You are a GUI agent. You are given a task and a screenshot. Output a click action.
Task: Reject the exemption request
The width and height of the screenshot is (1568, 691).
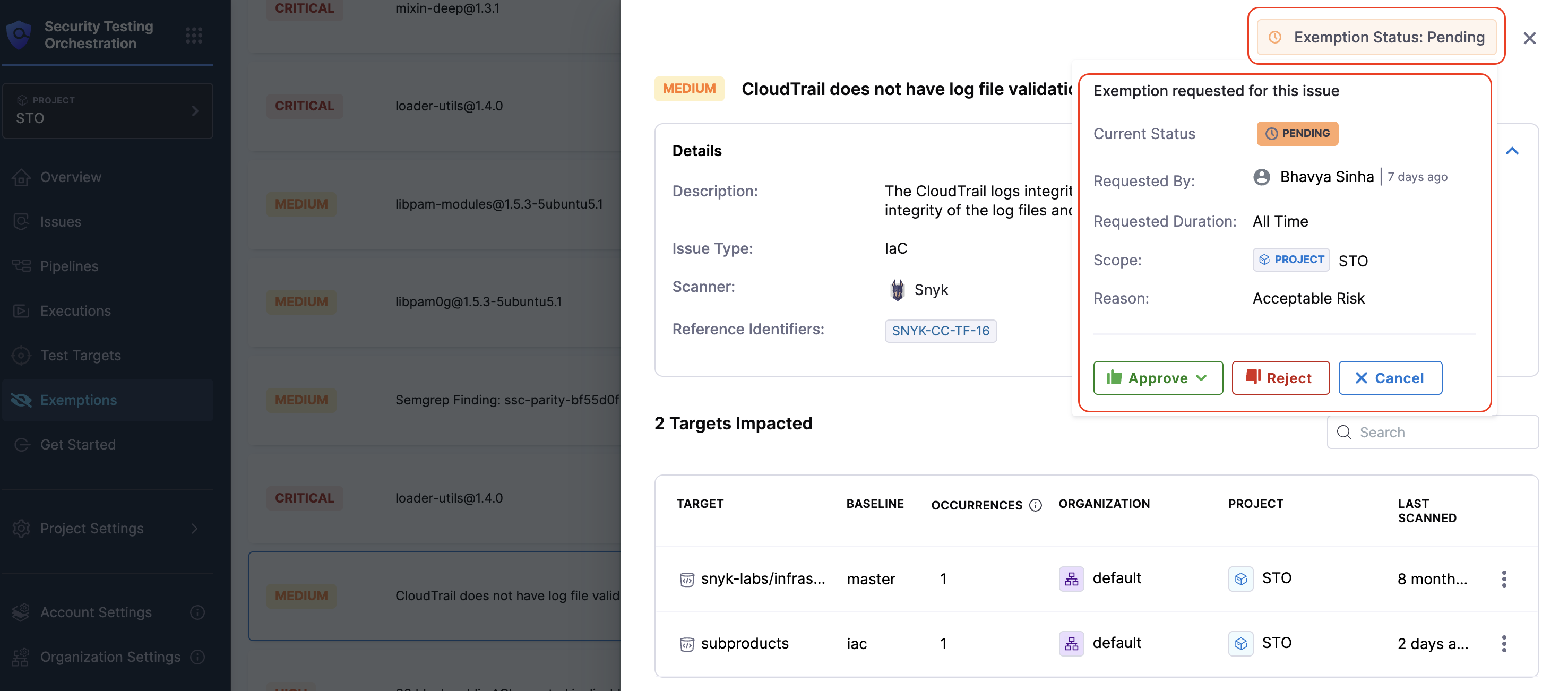click(x=1280, y=377)
